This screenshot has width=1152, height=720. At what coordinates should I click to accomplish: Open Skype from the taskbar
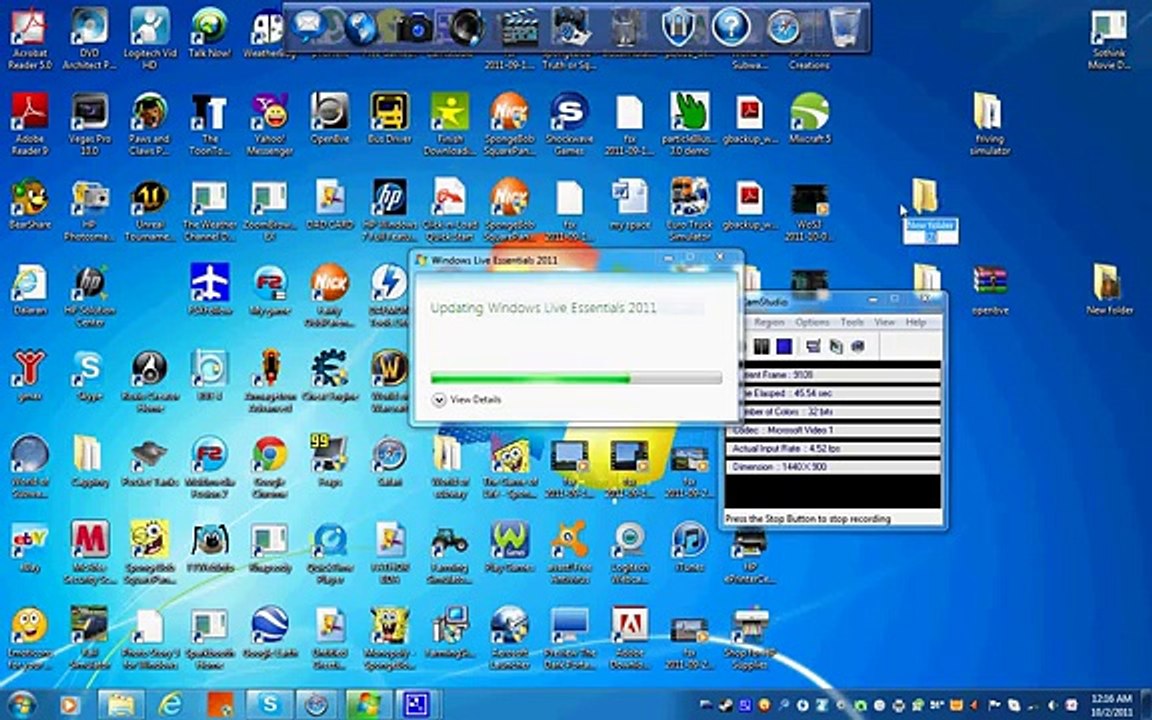[269, 705]
